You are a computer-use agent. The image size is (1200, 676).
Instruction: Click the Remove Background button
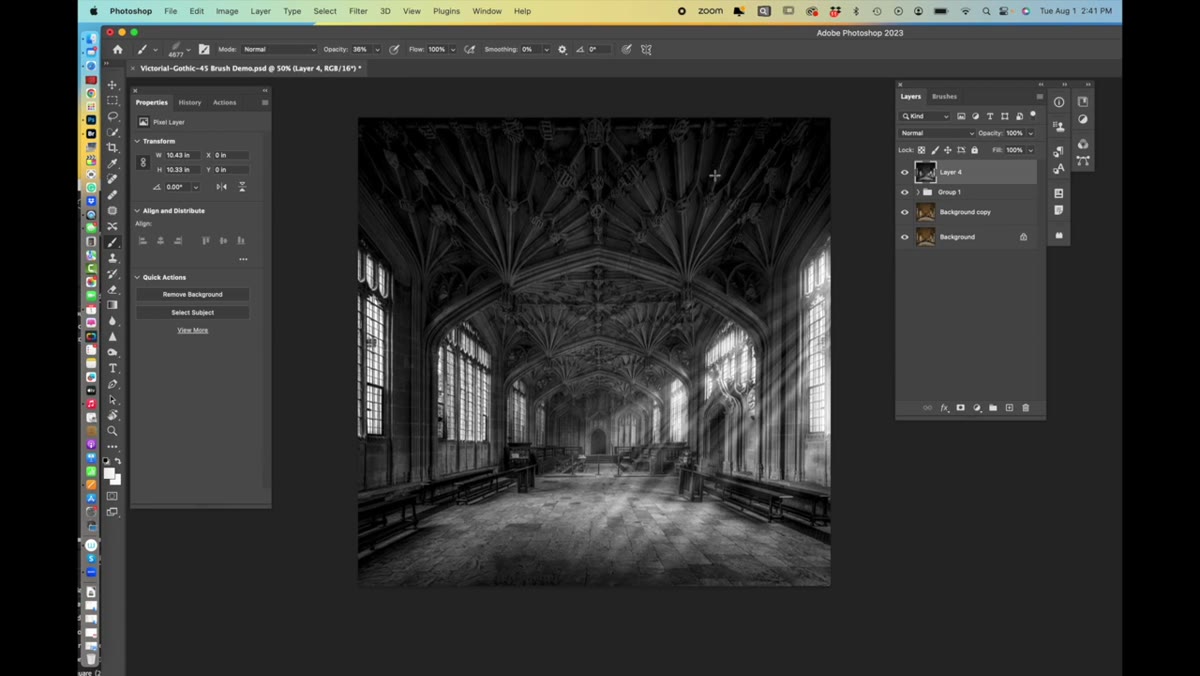(x=193, y=294)
